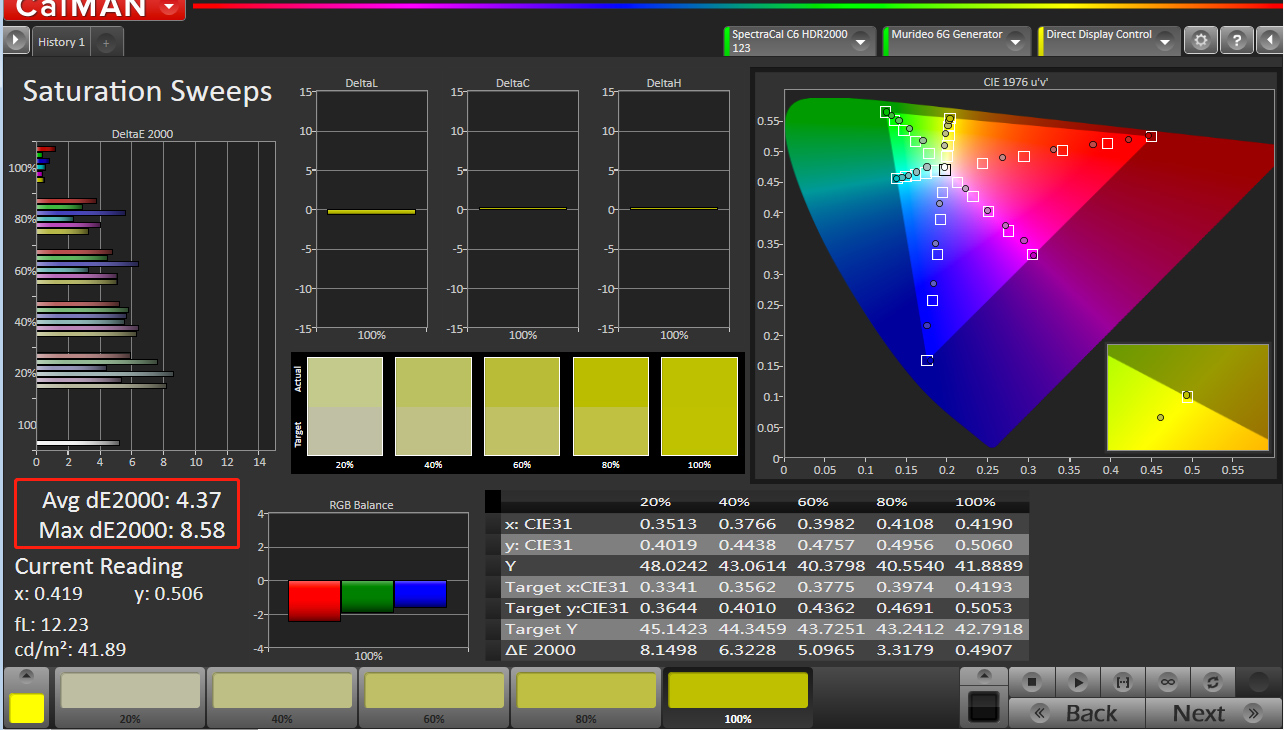Expand the yellow color selector arrow
1284x730 pixels.
(26, 675)
